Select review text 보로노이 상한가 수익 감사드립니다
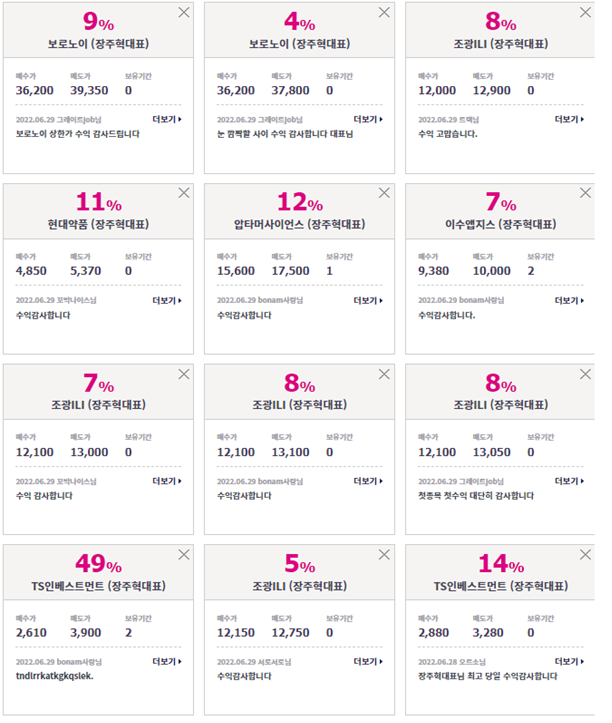This screenshot has height=723, width=612. [77, 134]
